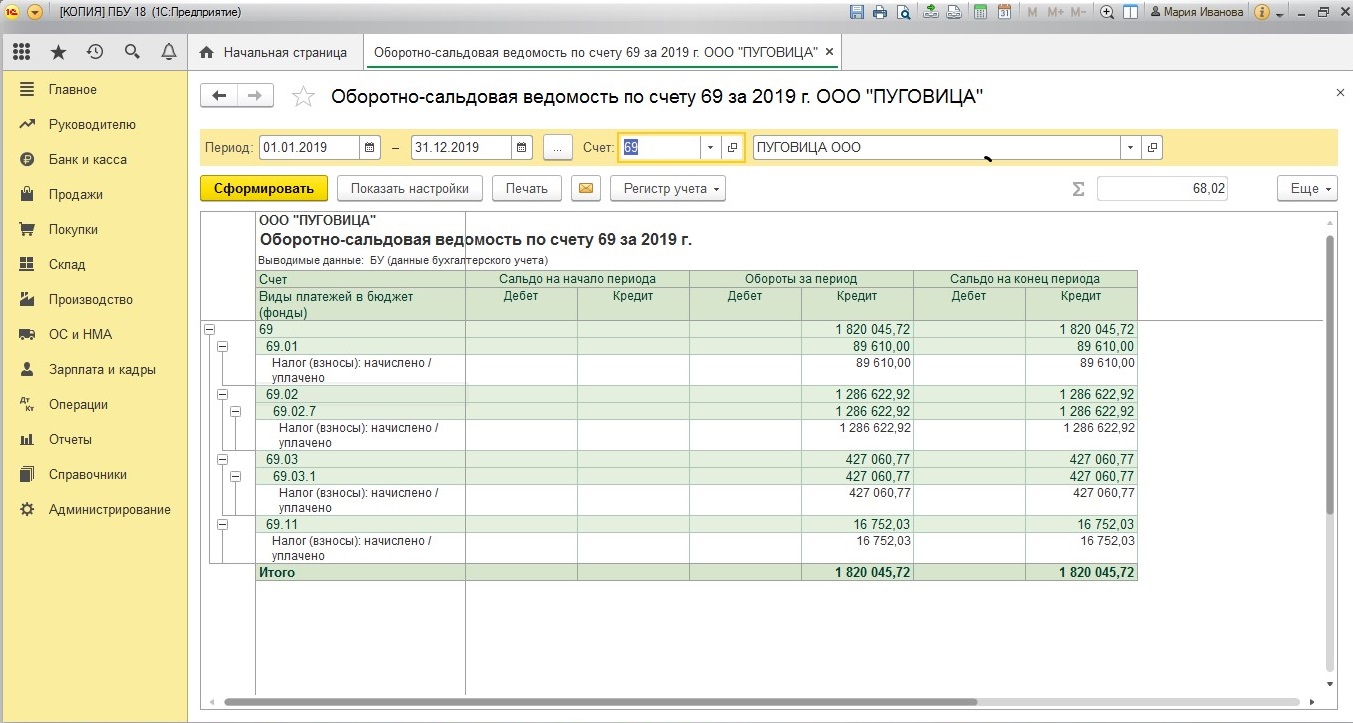Click the sum field showing 68,02
This screenshot has height=723, width=1353.
click(x=1162, y=188)
